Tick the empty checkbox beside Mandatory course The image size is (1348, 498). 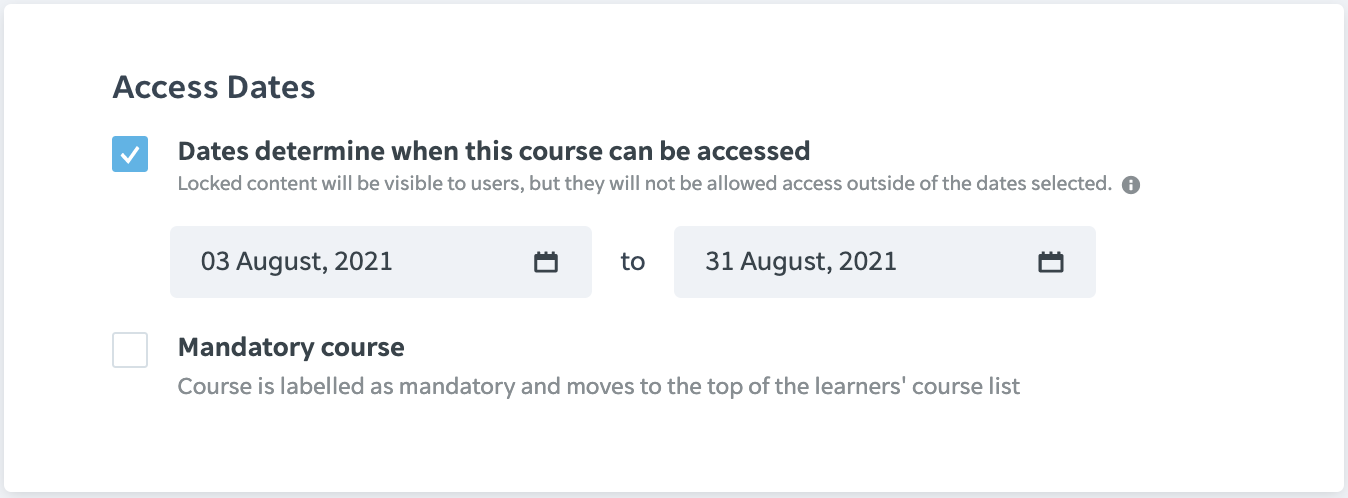click(x=130, y=350)
